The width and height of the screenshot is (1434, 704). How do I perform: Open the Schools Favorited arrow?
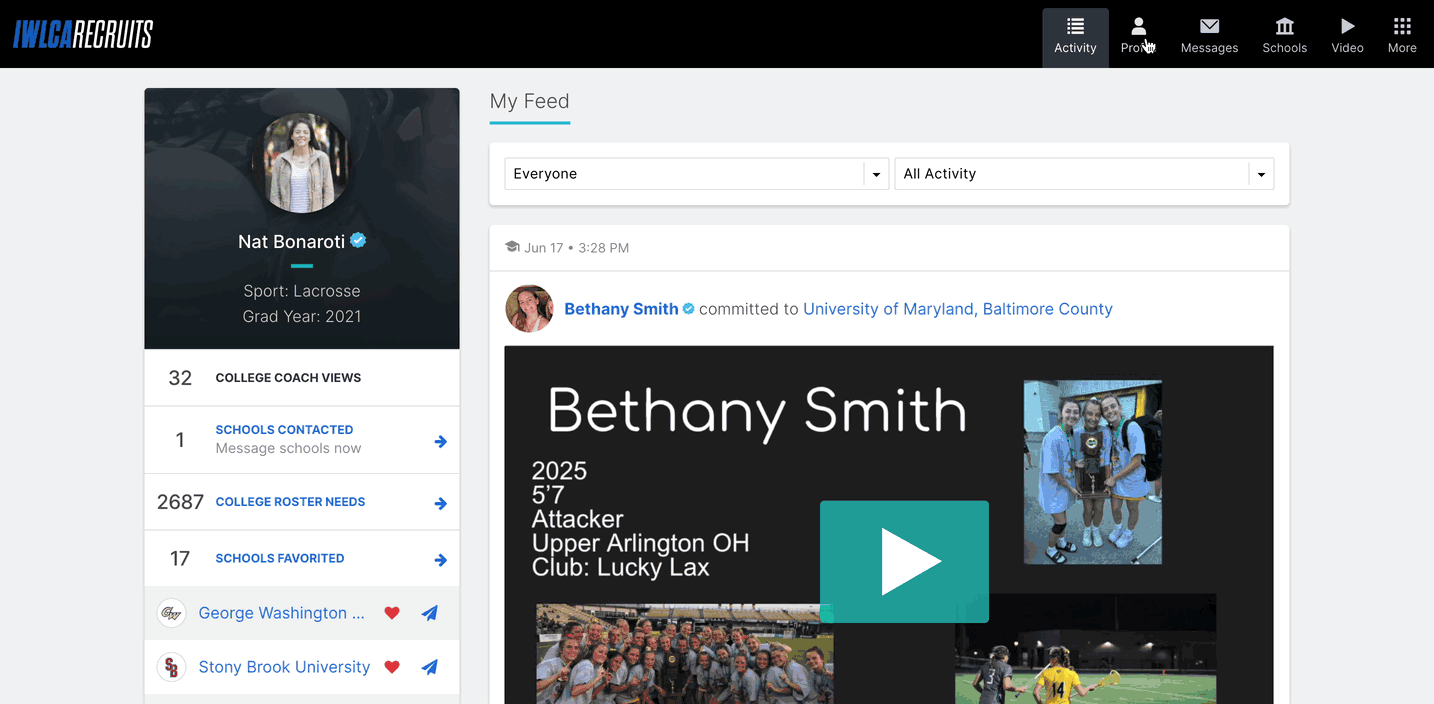440,560
